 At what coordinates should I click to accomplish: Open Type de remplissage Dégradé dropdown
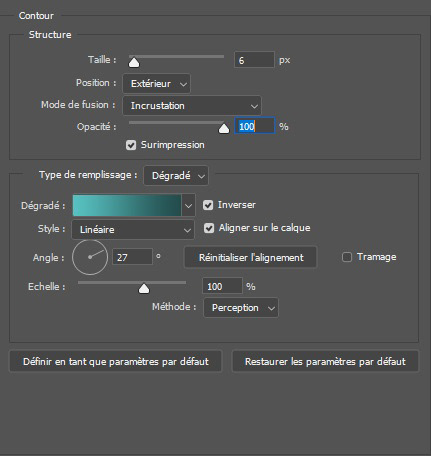point(176,175)
